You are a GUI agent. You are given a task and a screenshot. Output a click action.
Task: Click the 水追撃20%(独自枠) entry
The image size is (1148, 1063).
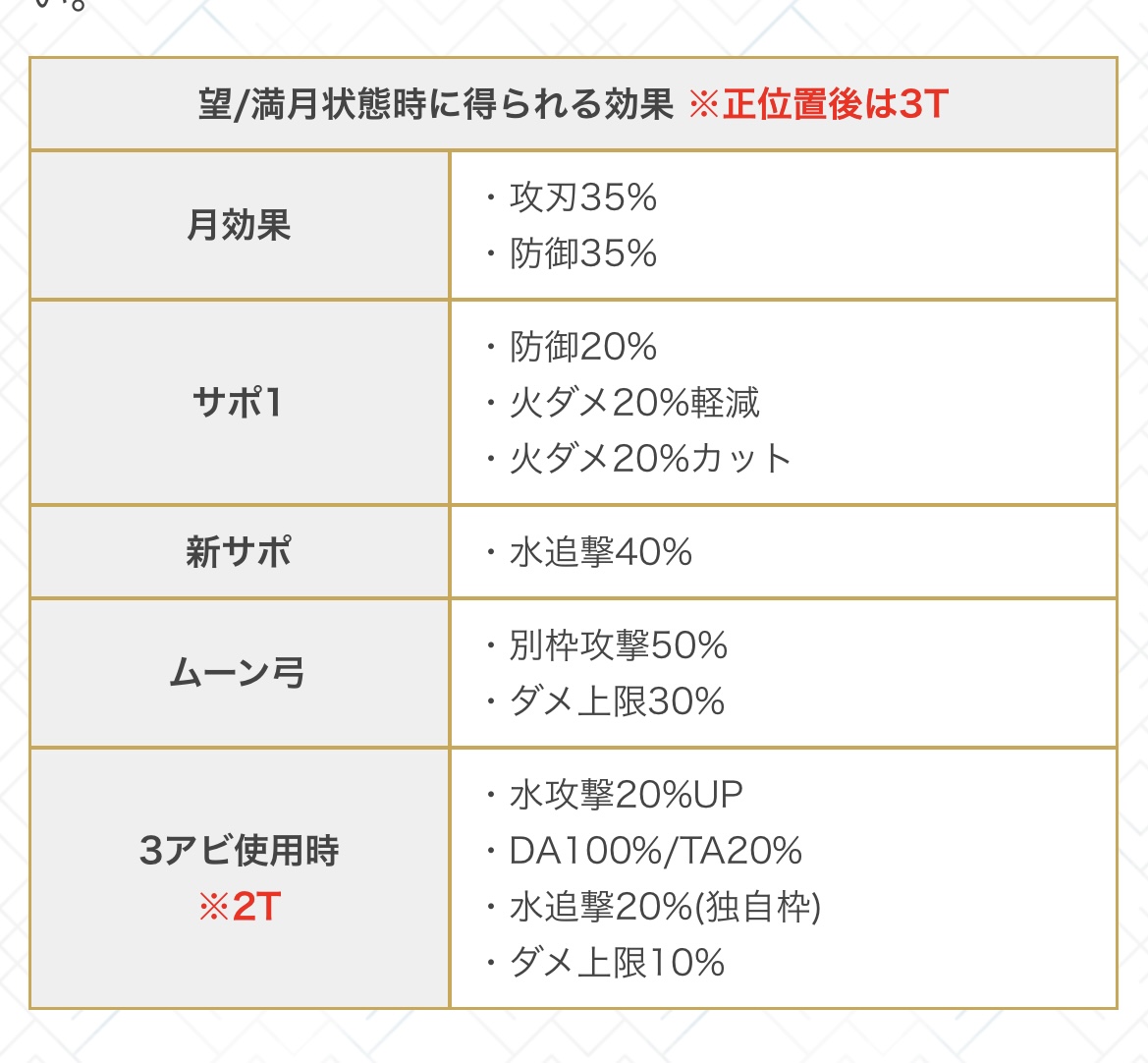pos(665,907)
